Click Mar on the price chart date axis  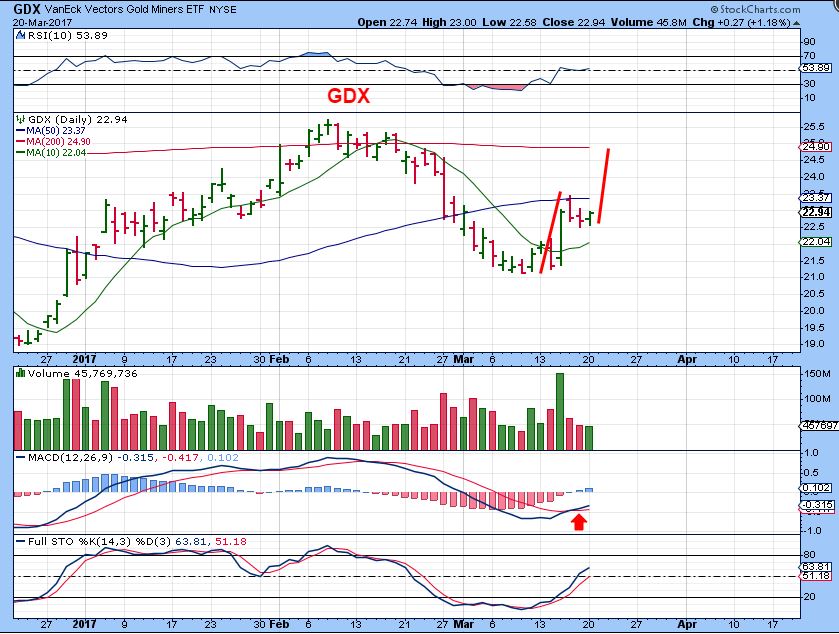[x=463, y=360]
